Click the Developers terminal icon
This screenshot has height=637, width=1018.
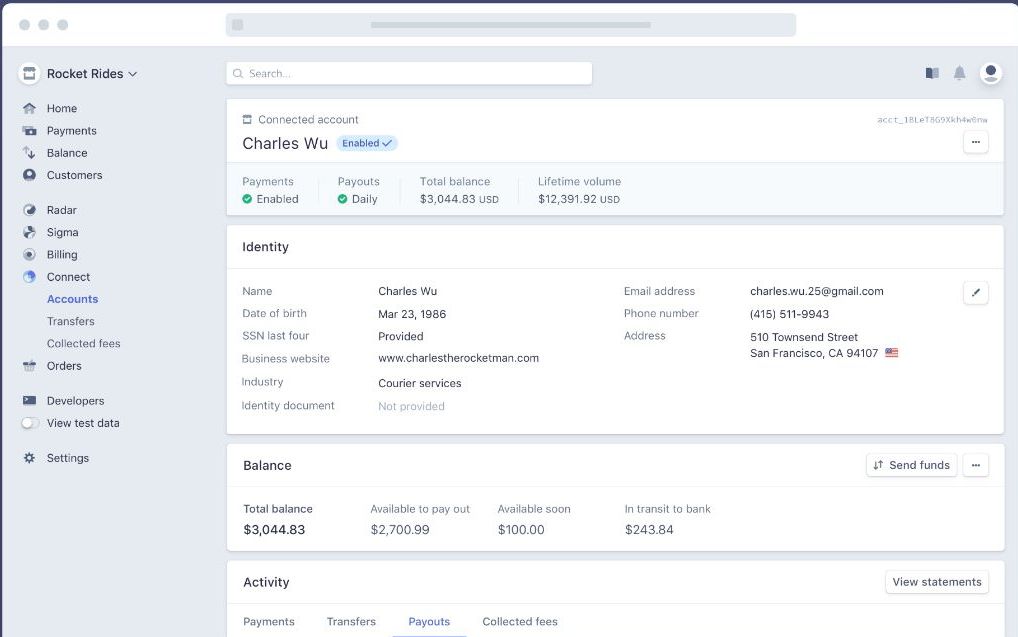[29, 401]
